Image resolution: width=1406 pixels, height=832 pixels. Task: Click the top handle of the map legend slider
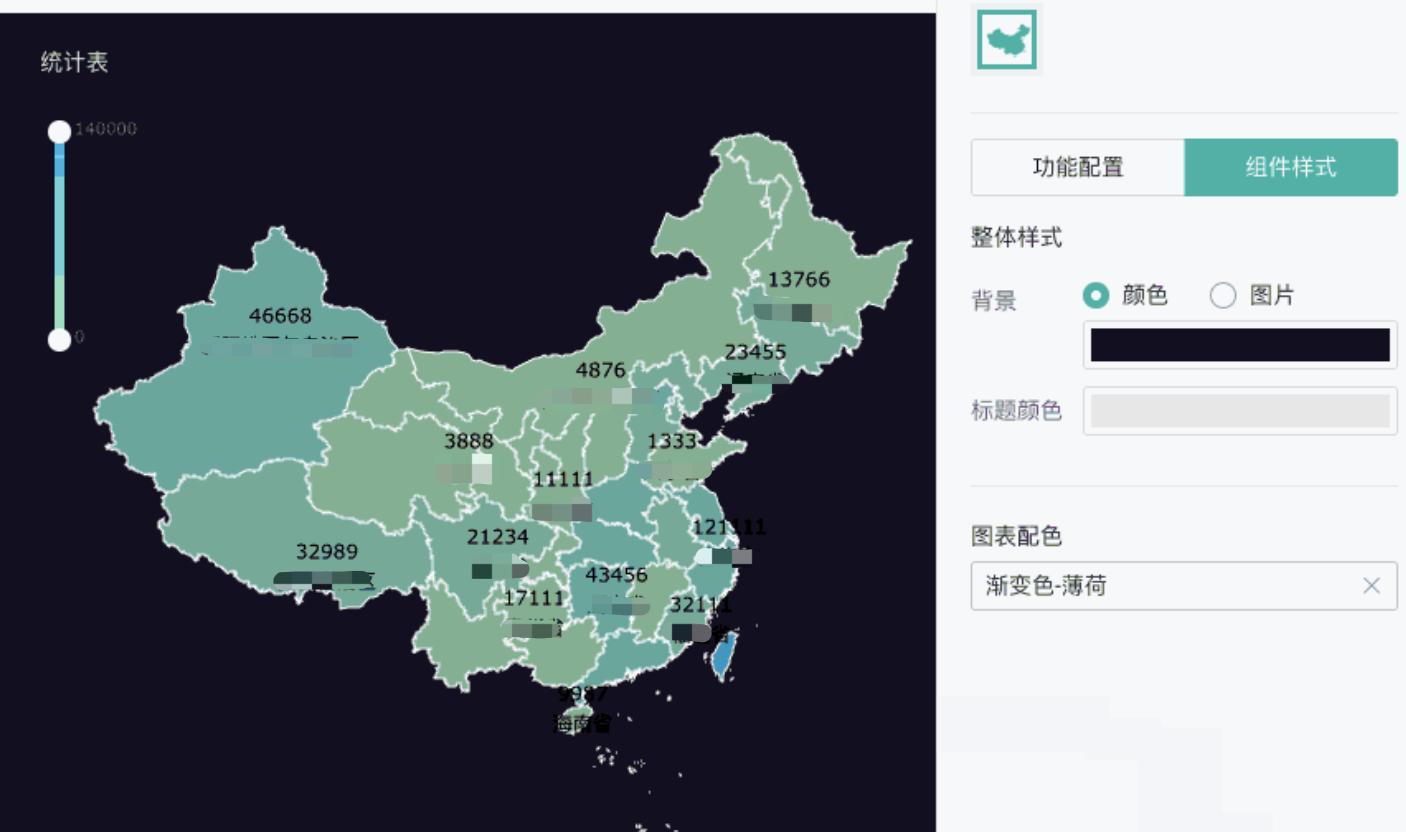[x=60, y=130]
